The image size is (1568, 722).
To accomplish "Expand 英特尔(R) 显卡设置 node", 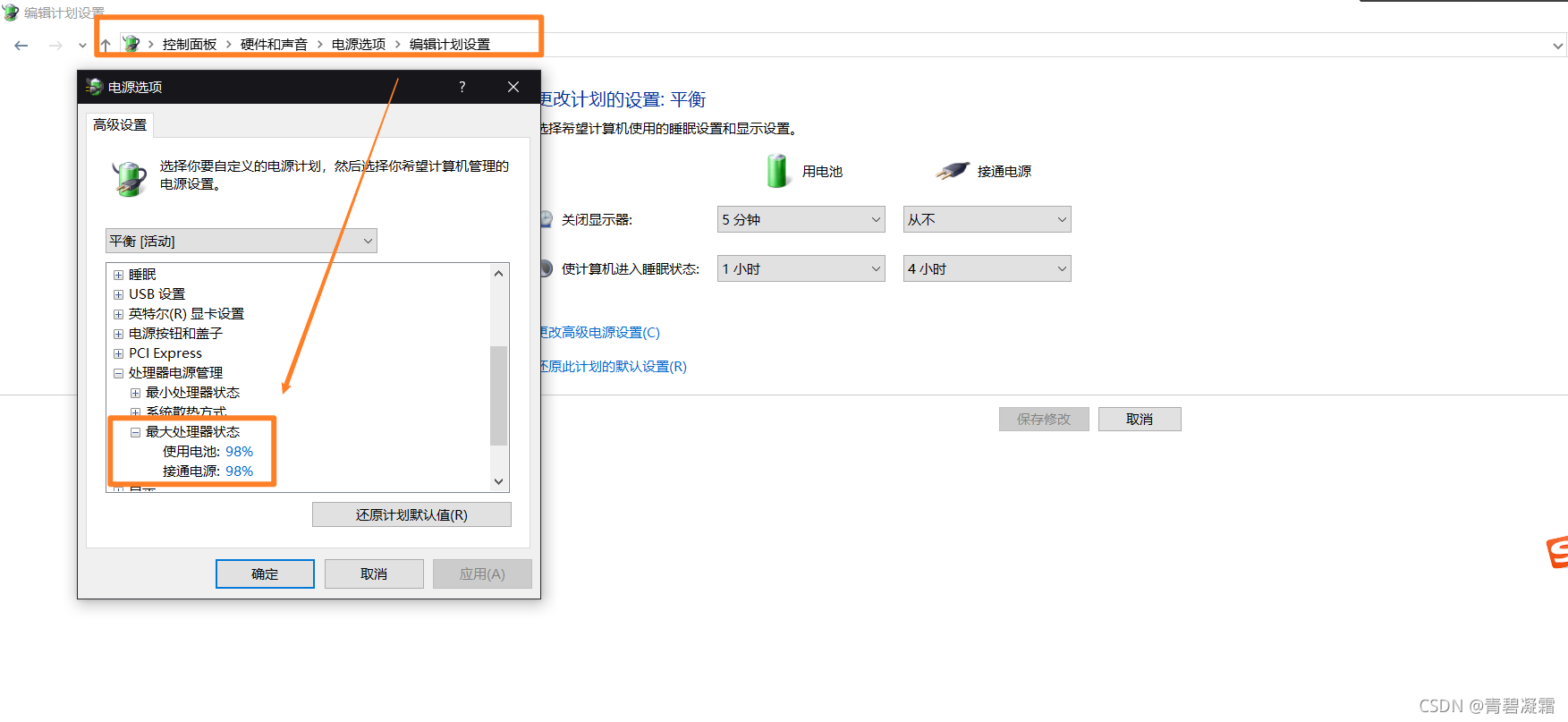I will 118,314.
